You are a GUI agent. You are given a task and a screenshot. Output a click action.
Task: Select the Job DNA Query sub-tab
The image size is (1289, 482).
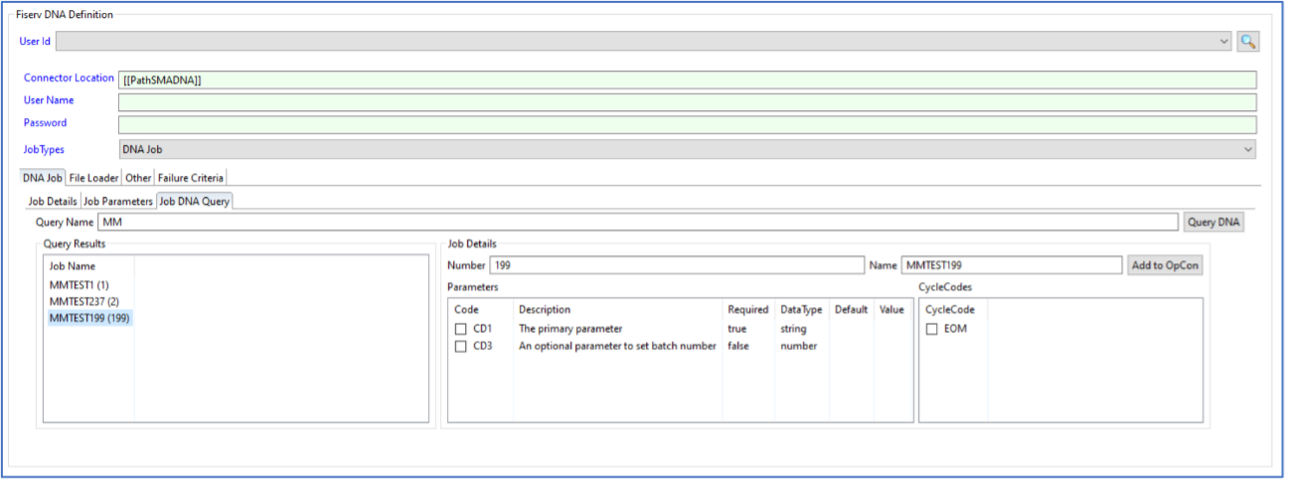click(x=195, y=200)
